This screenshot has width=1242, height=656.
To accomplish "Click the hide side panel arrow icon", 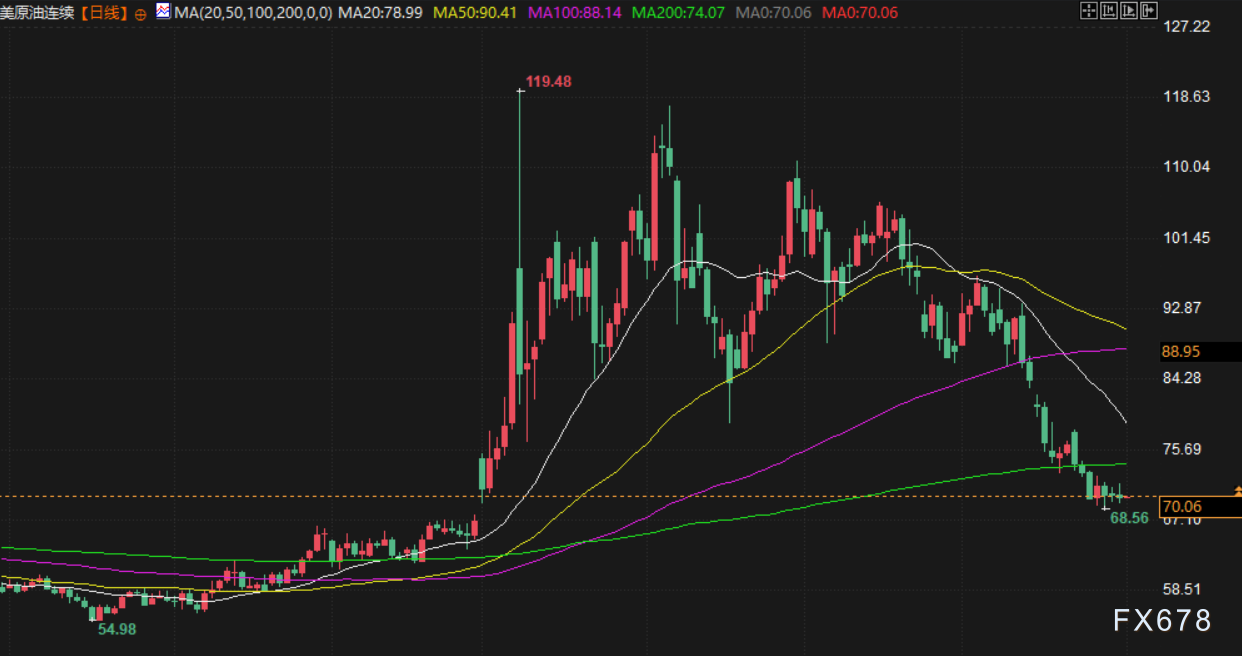I will [x=1149, y=10].
